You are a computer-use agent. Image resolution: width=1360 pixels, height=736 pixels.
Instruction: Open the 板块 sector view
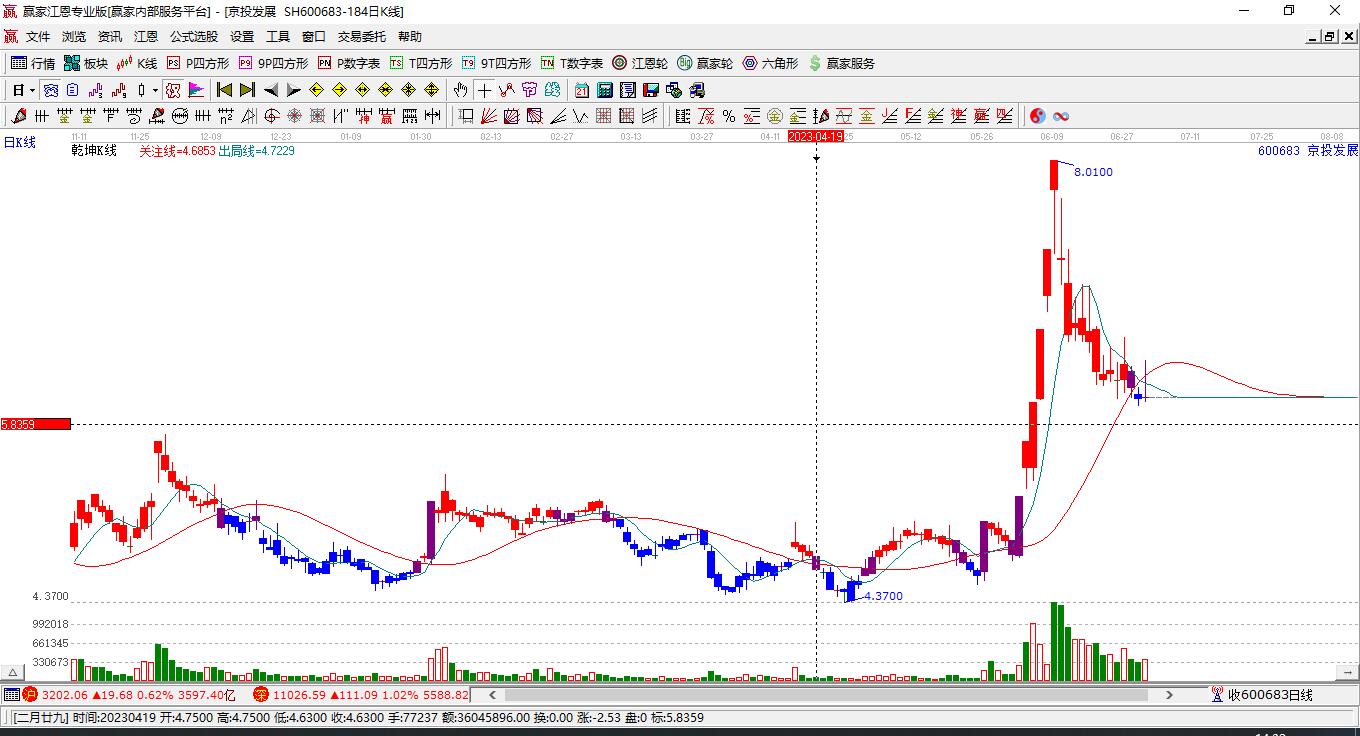86,63
